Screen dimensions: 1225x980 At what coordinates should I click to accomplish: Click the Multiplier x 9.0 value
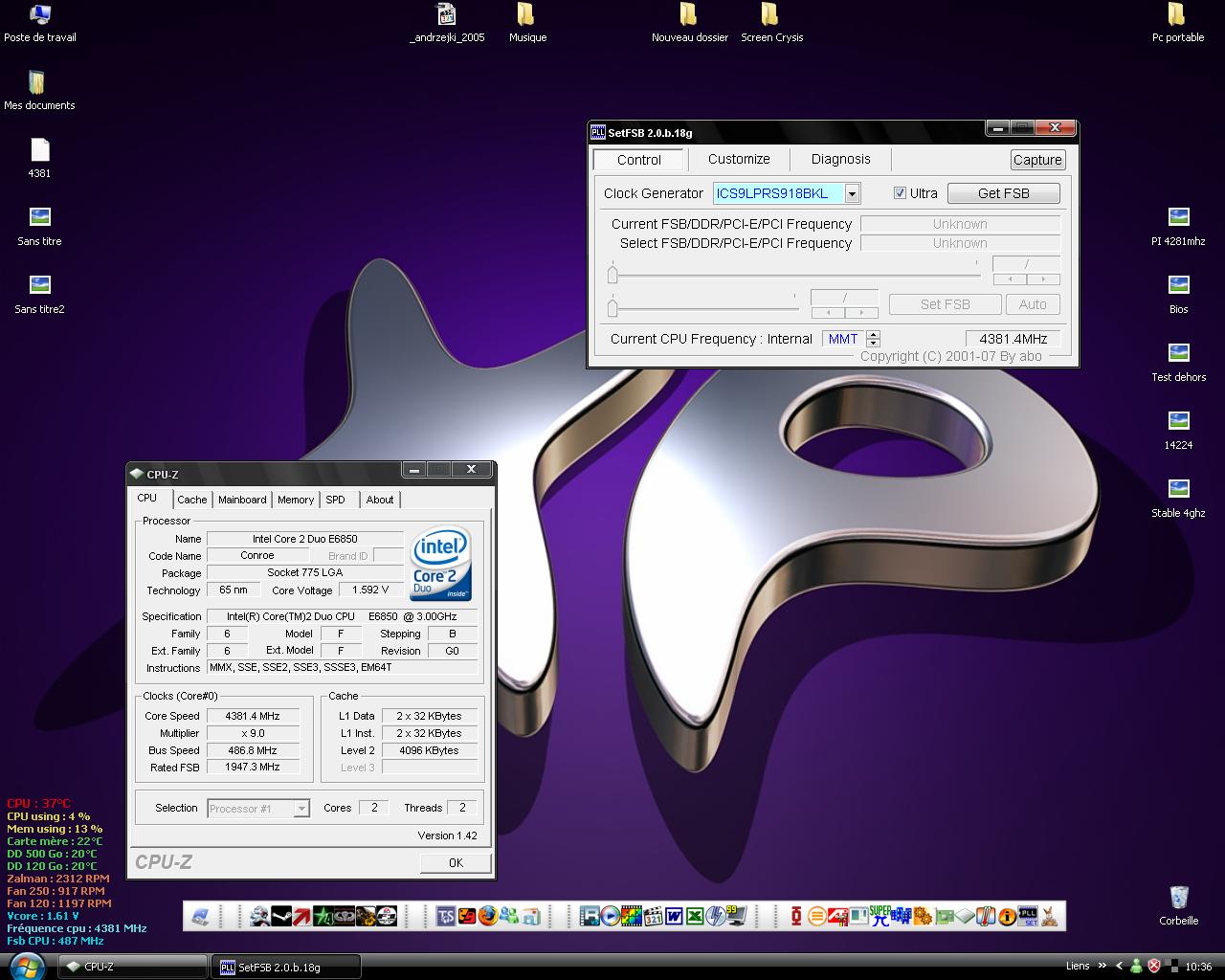[x=253, y=733]
